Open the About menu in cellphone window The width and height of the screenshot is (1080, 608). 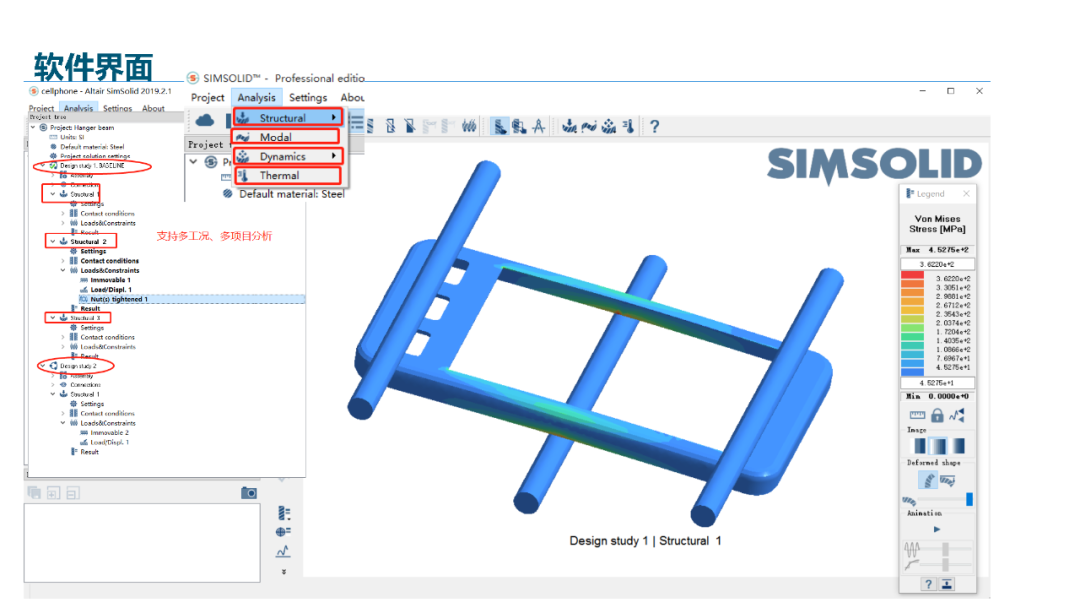(x=153, y=108)
